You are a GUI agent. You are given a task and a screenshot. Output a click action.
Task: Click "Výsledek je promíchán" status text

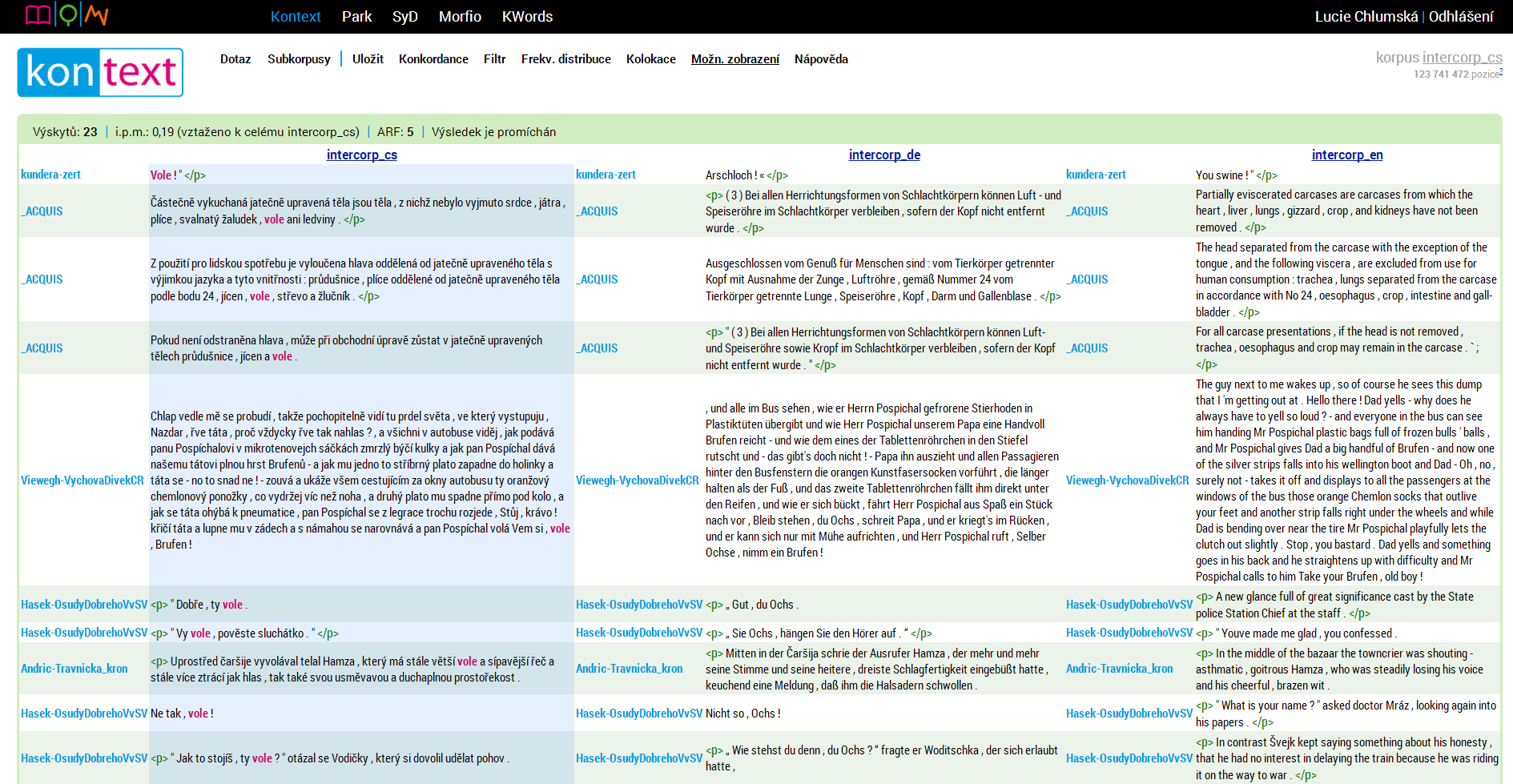pyautogui.click(x=493, y=132)
